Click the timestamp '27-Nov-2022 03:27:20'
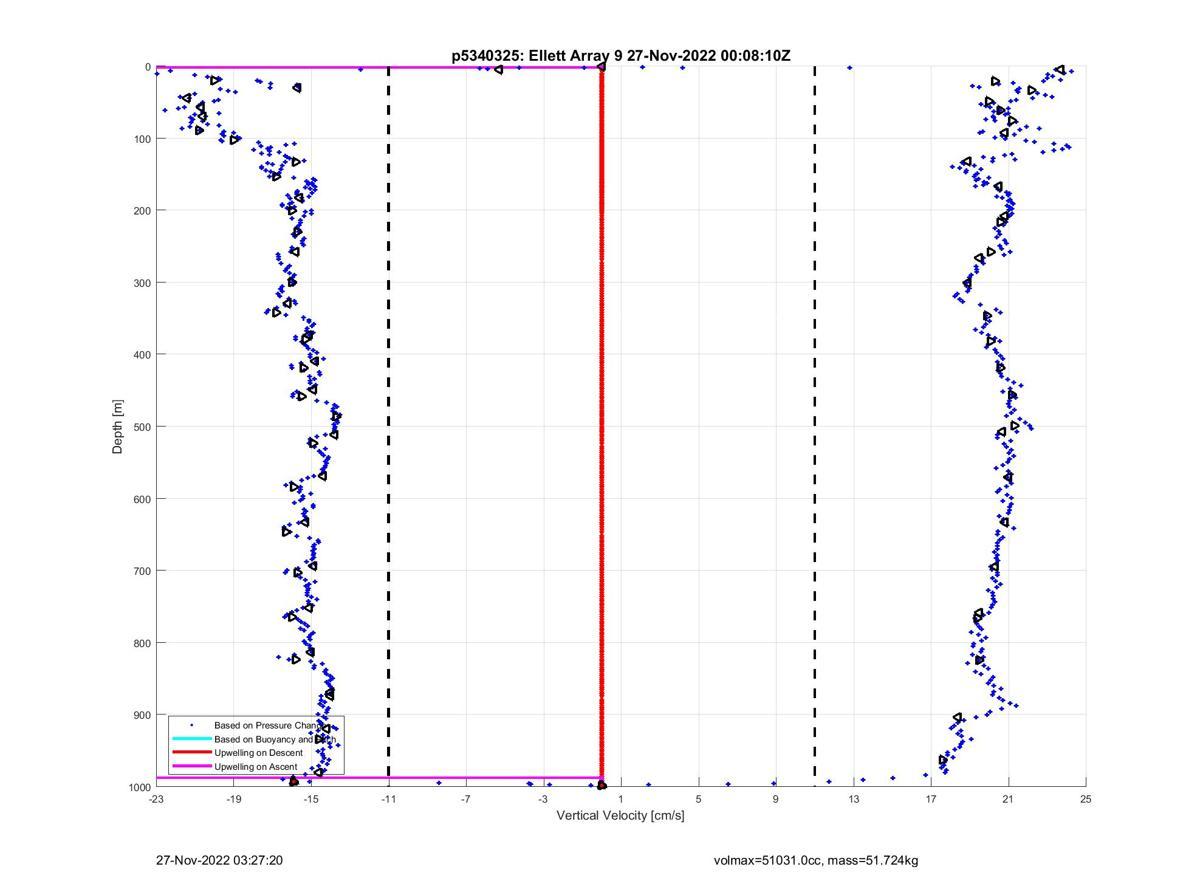 pyautogui.click(x=220, y=860)
